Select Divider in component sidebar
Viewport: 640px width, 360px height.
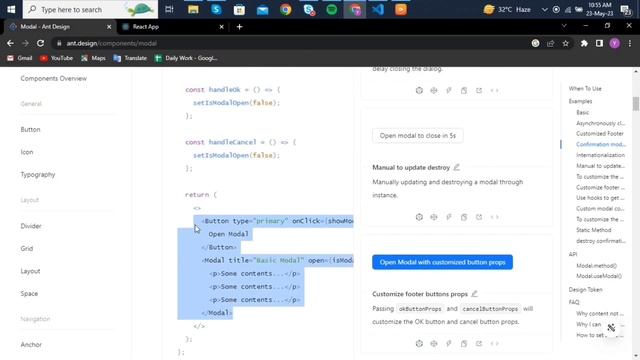(x=31, y=226)
